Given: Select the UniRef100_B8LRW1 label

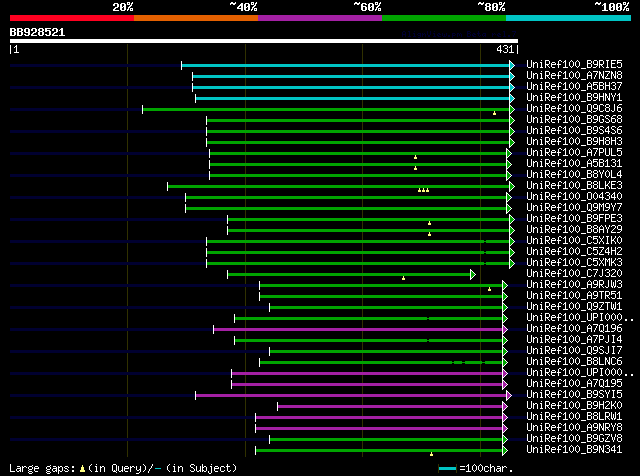Looking at the screenshot, I should coord(574,417).
